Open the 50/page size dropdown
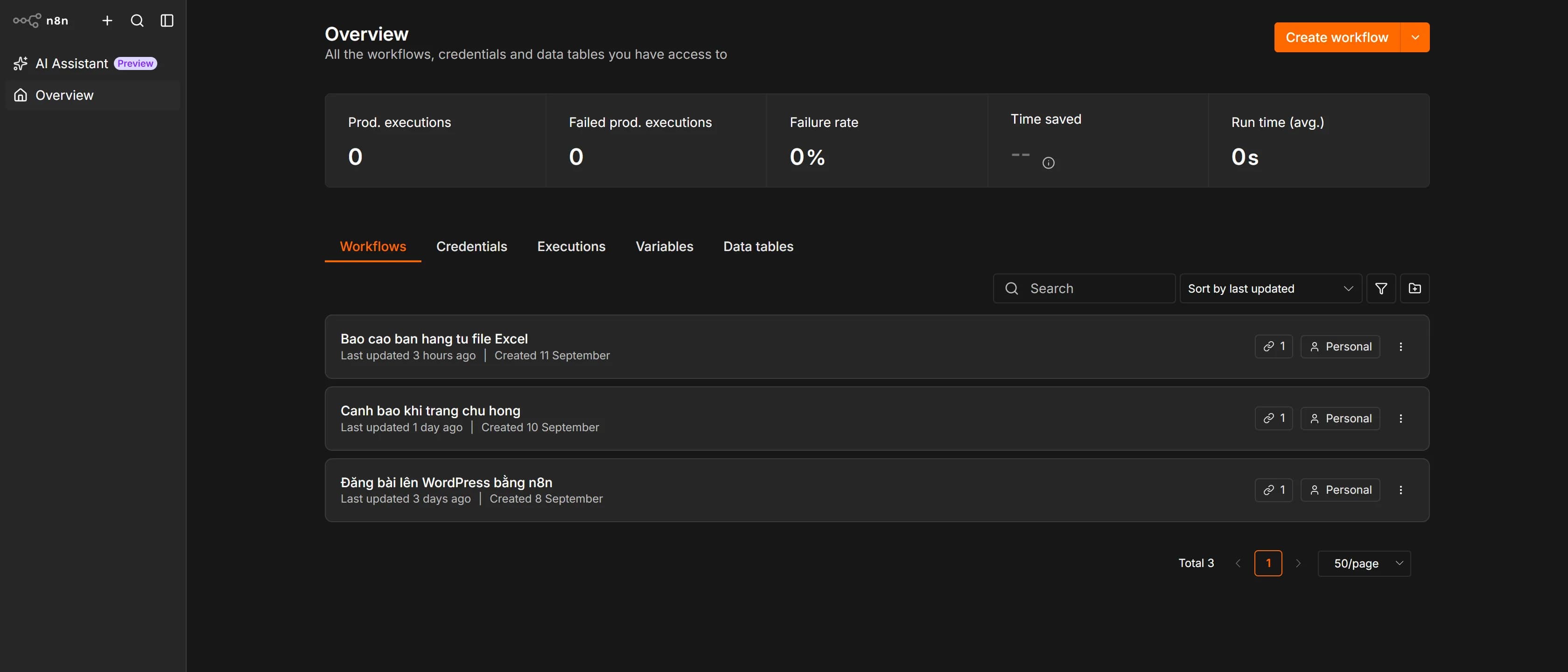 1364,563
